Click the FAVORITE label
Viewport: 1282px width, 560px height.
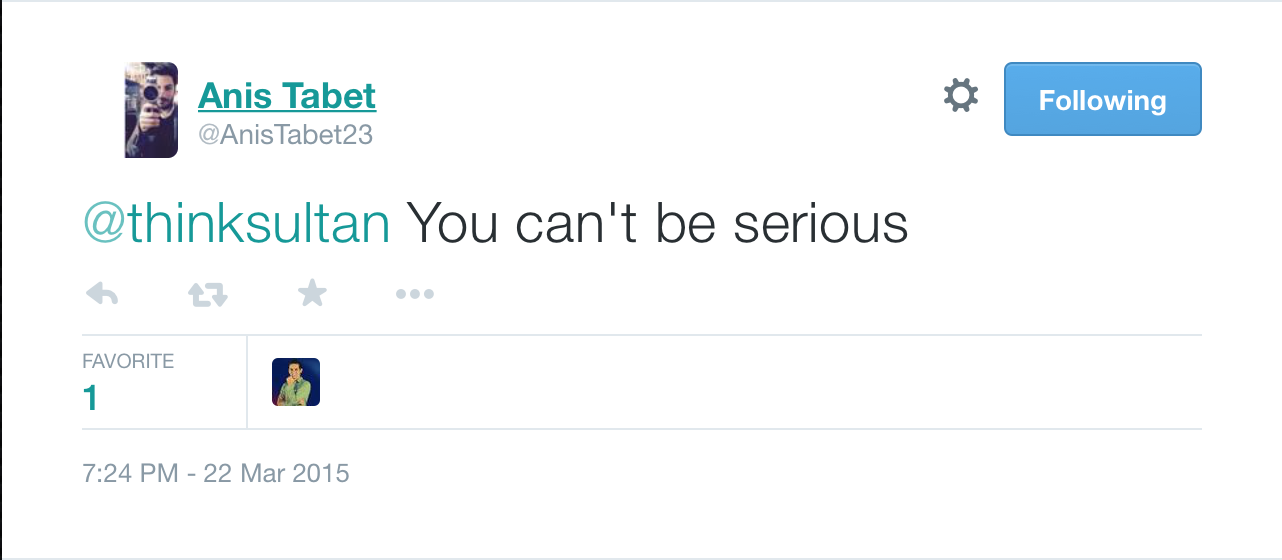point(128,361)
